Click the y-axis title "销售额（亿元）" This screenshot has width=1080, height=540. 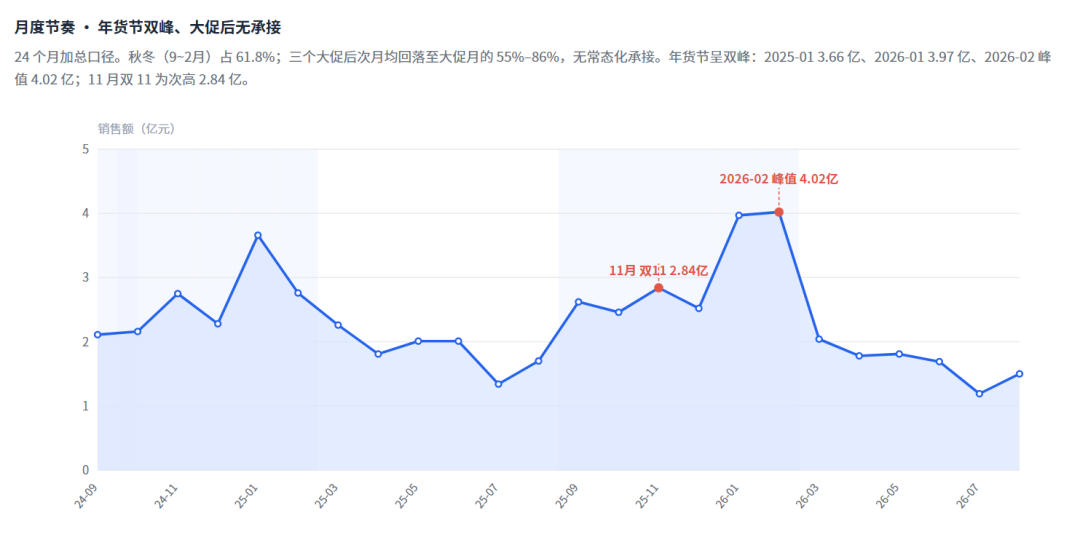point(136,129)
